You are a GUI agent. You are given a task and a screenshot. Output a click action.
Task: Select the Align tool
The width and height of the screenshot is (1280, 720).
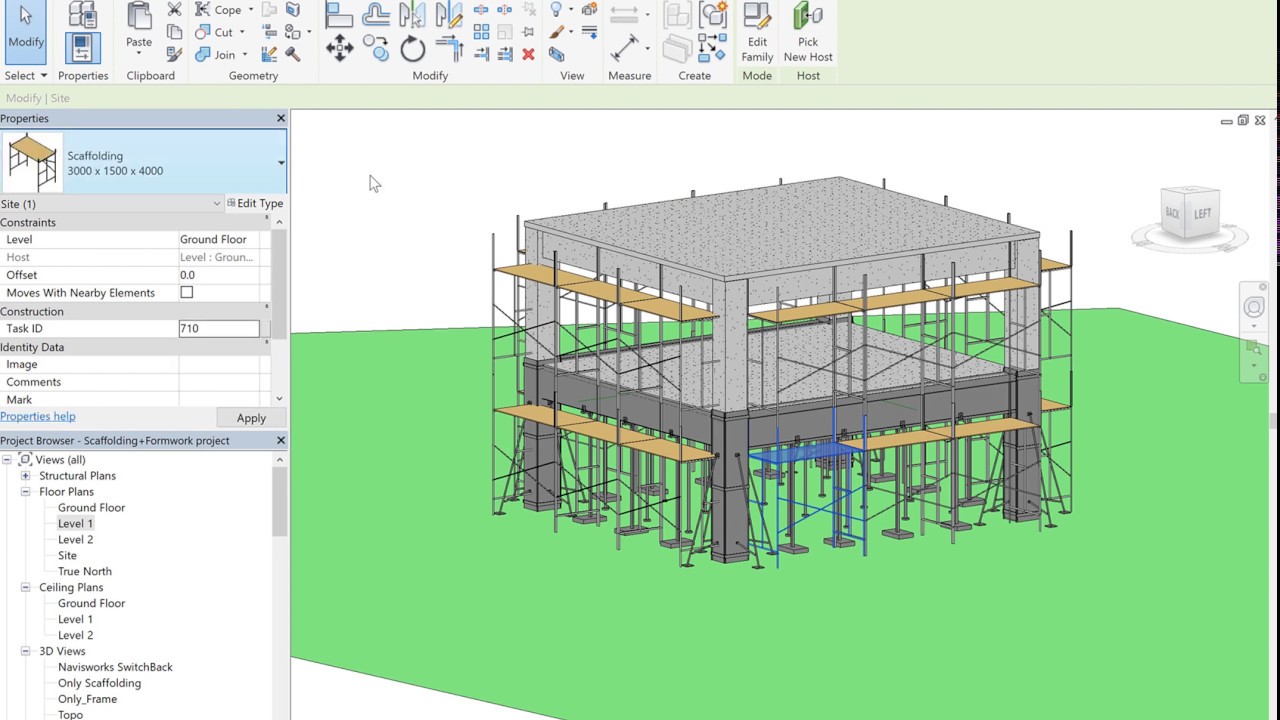click(340, 14)
